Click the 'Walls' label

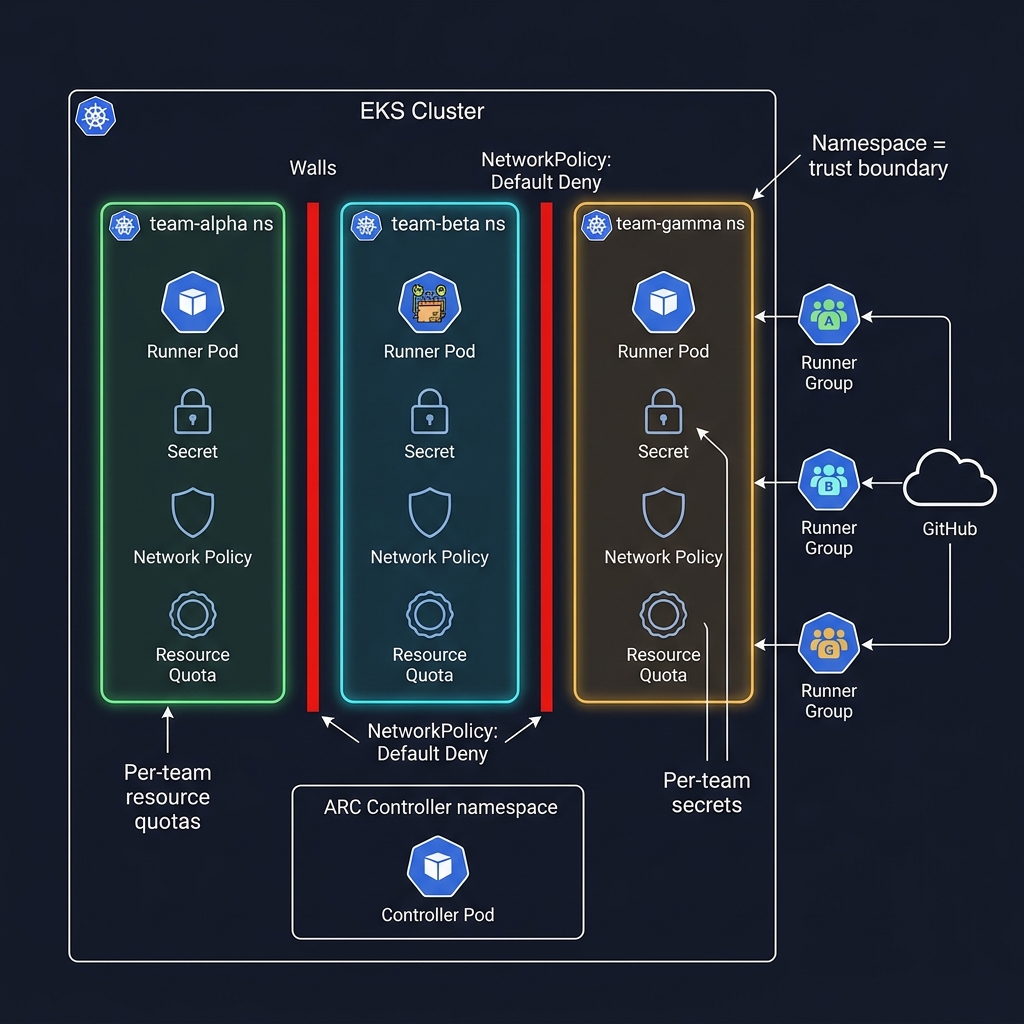pyautogui.click(x=313, y=168)
